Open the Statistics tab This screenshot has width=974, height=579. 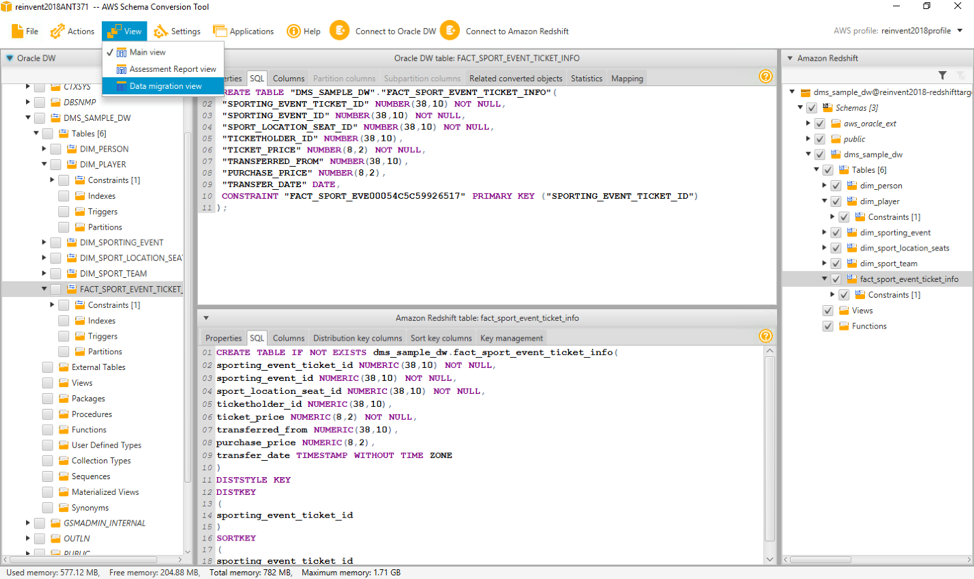[586, 78]
